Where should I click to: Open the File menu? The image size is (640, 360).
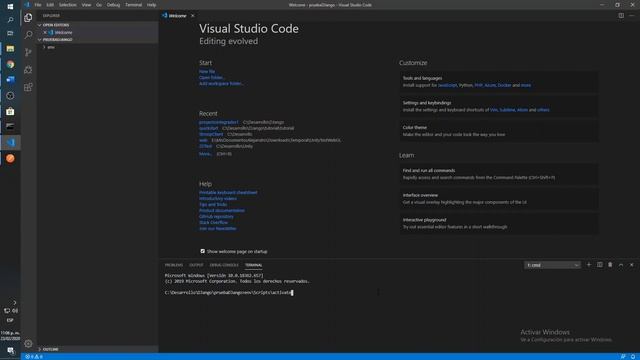tap(38, 5)
